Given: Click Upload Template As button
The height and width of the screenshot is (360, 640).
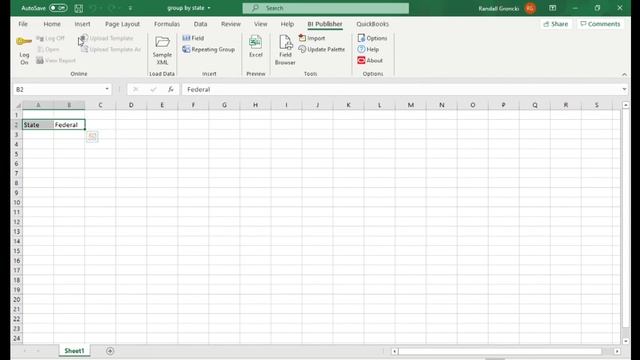Looking at the screenshot, I should pyautogui.click(x=111, y=49).
